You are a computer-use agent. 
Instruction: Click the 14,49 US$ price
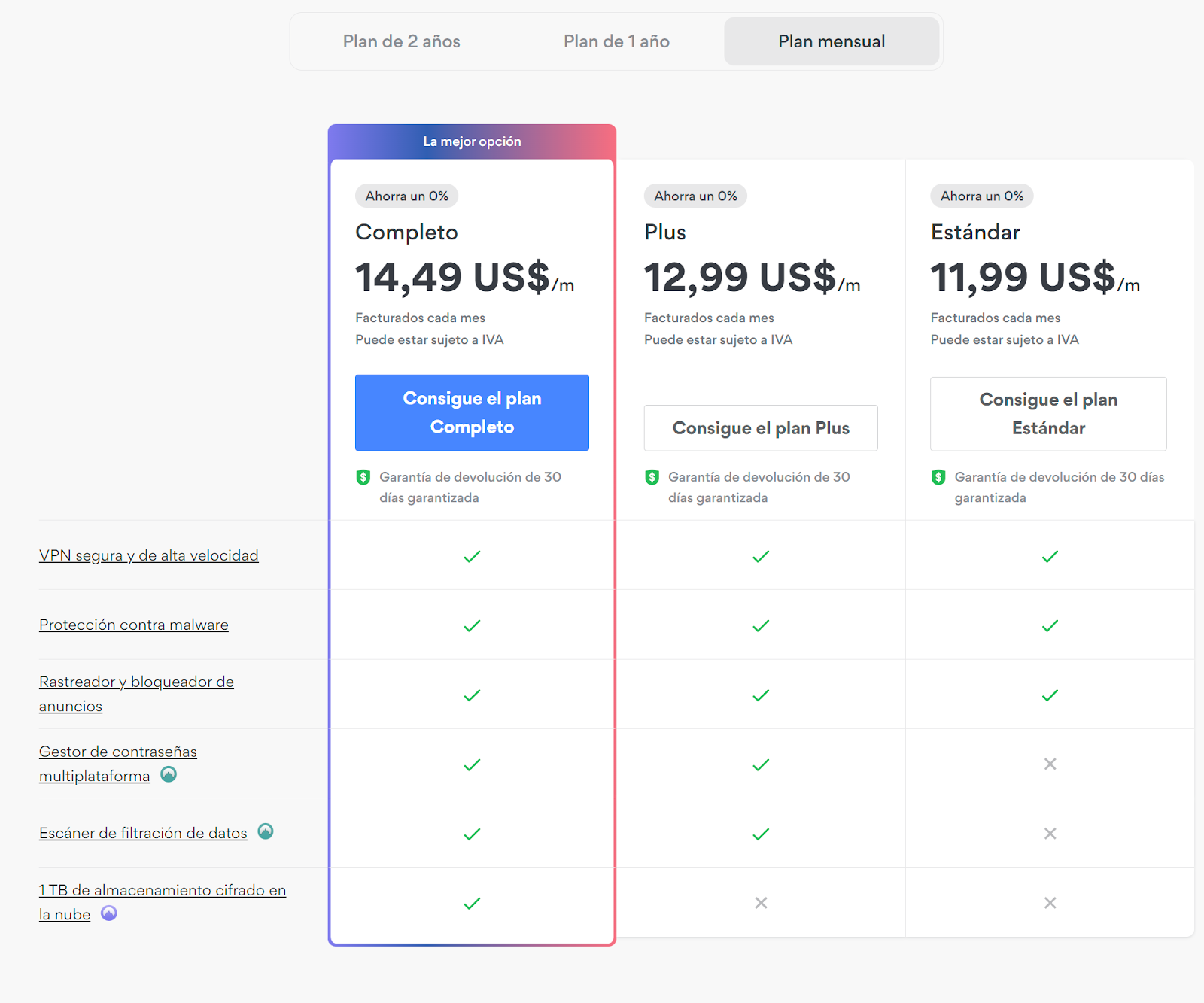465,277
